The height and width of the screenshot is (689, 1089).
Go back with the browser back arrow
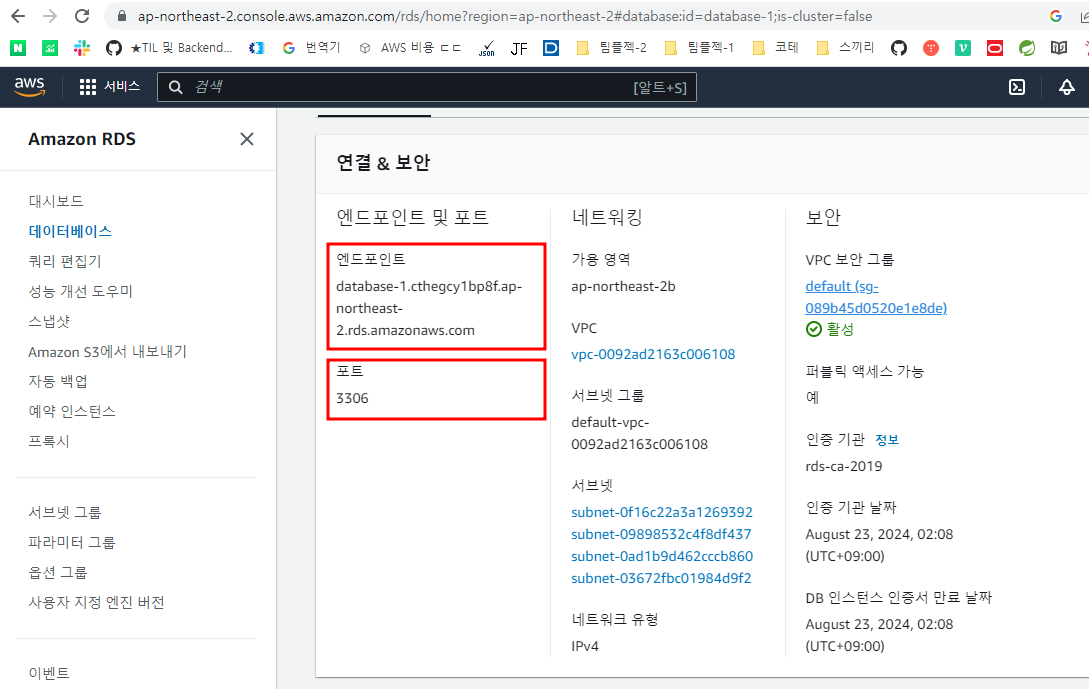(x=18, y=16)
